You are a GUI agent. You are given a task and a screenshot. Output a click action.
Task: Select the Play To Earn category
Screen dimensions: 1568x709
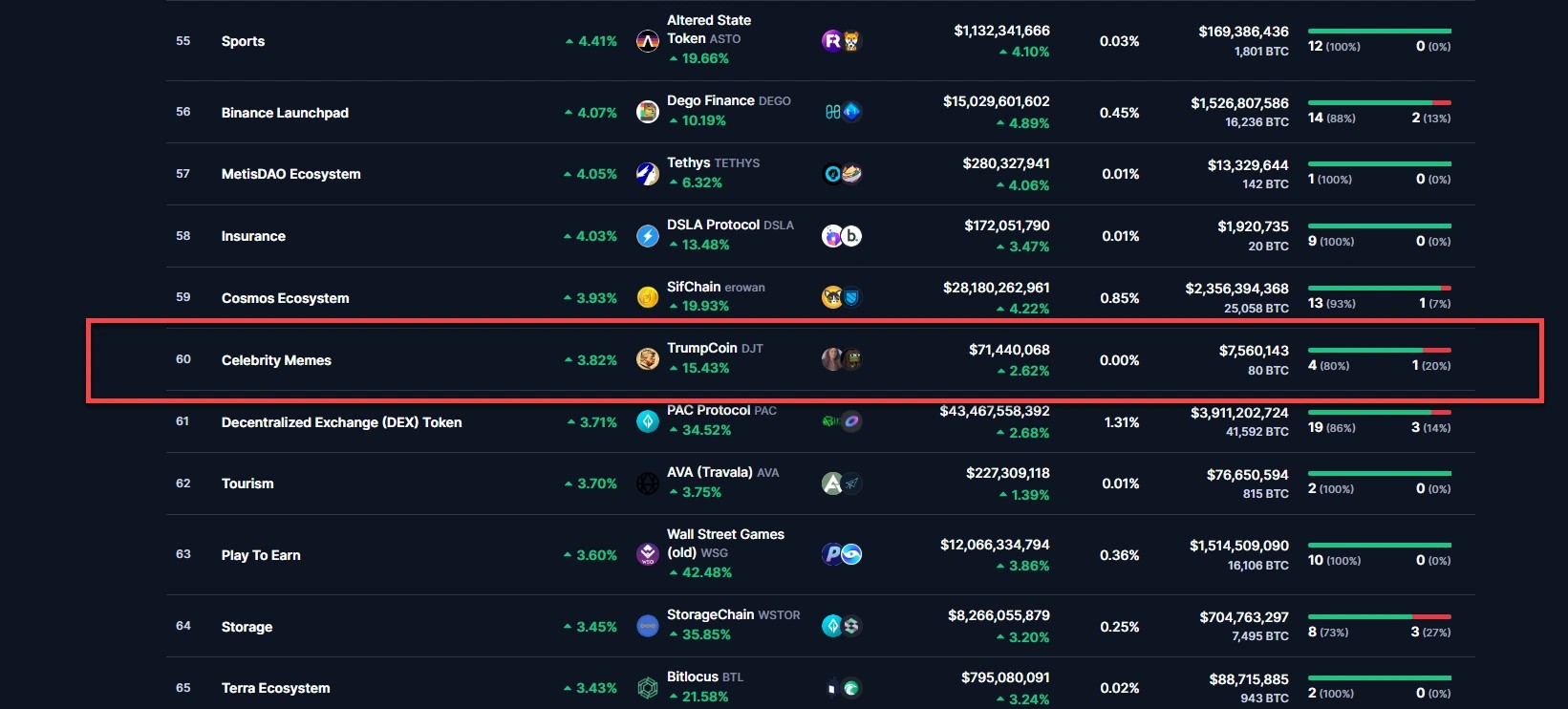tap(261, 555)
